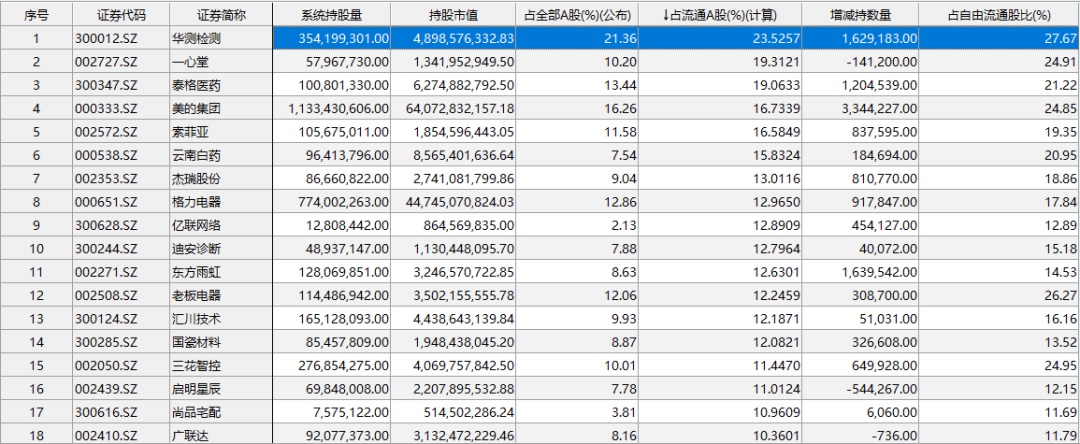Screen dimensions: 1080x444
Task: Click the 尚品宅配 name cell
Action: pos(221,412)
